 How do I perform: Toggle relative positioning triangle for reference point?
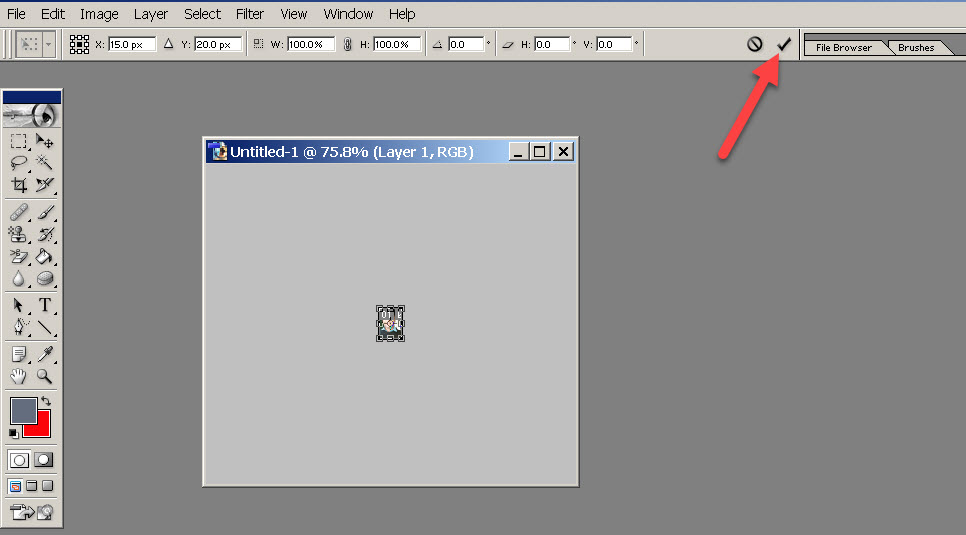click(x=168, y=44)
